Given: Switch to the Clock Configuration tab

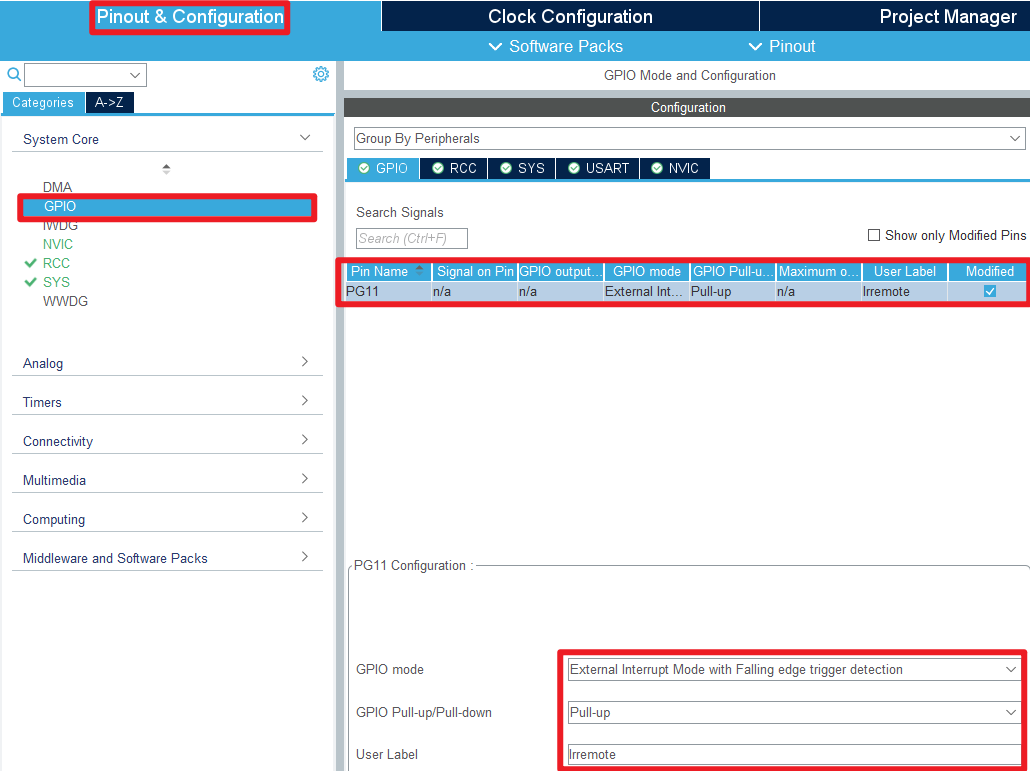Looking at the screenshot, I should click(570, 17).
